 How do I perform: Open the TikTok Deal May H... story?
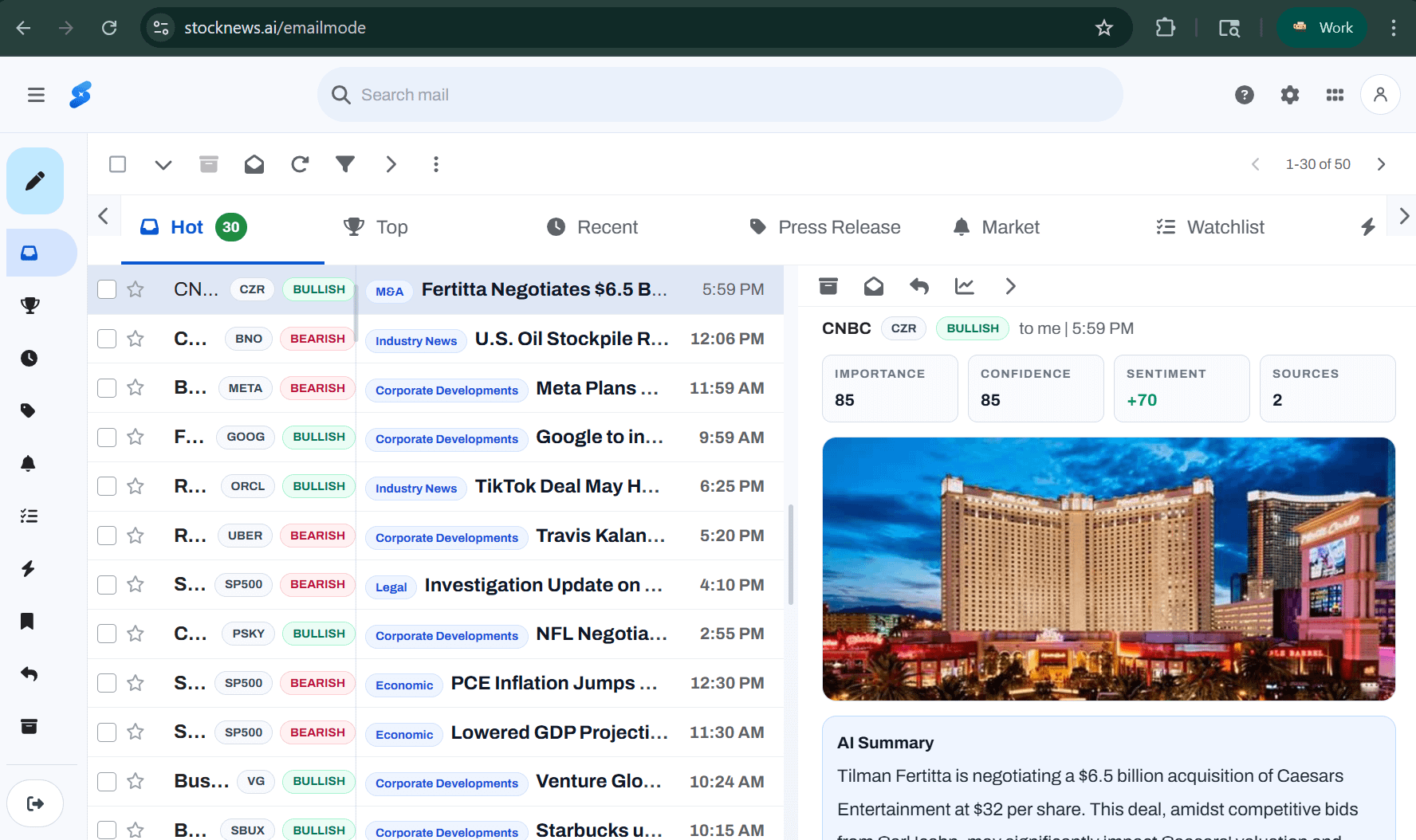point(566,486)
